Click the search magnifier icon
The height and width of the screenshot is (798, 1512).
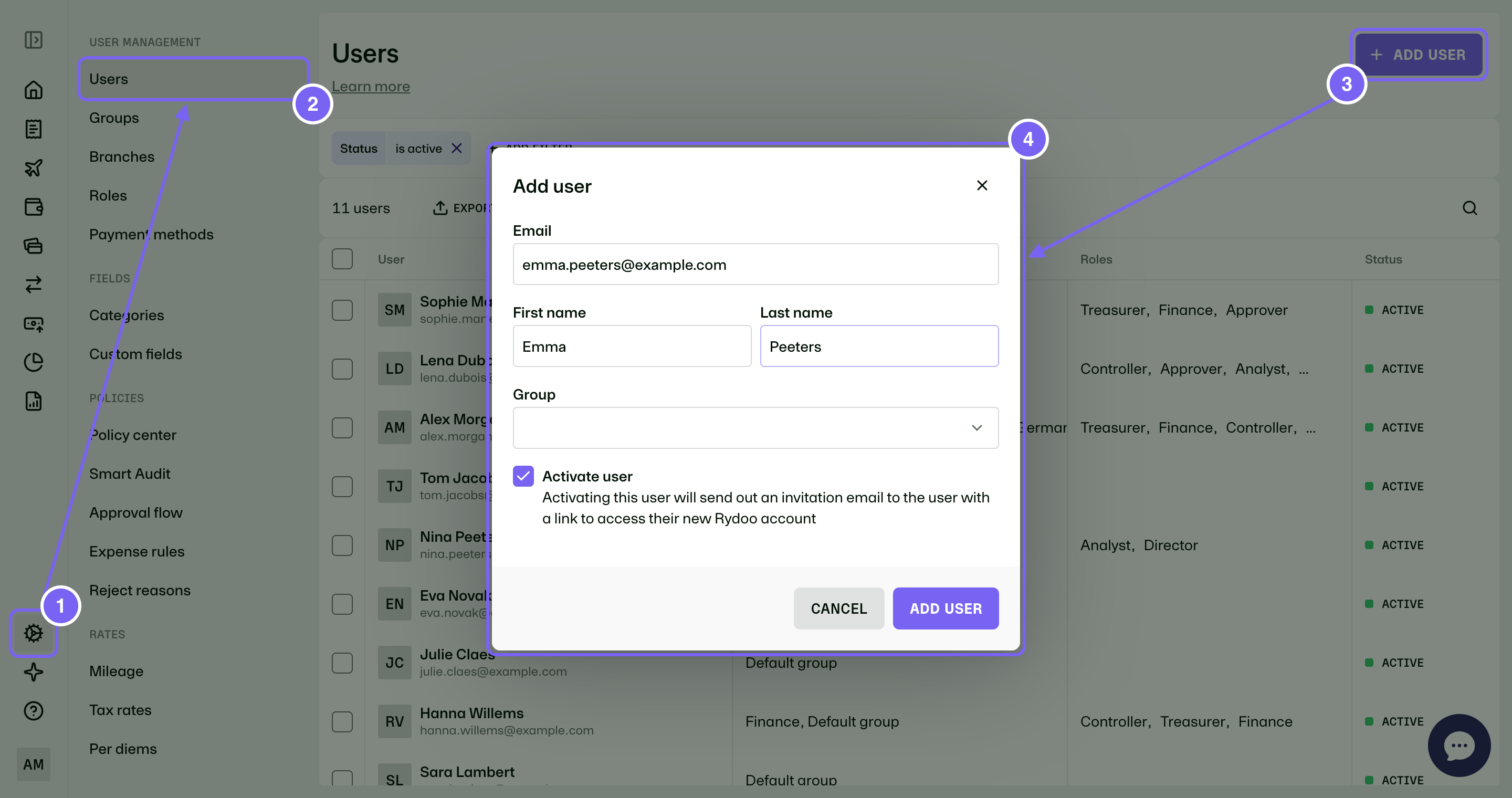click(x=1470, y=208)
